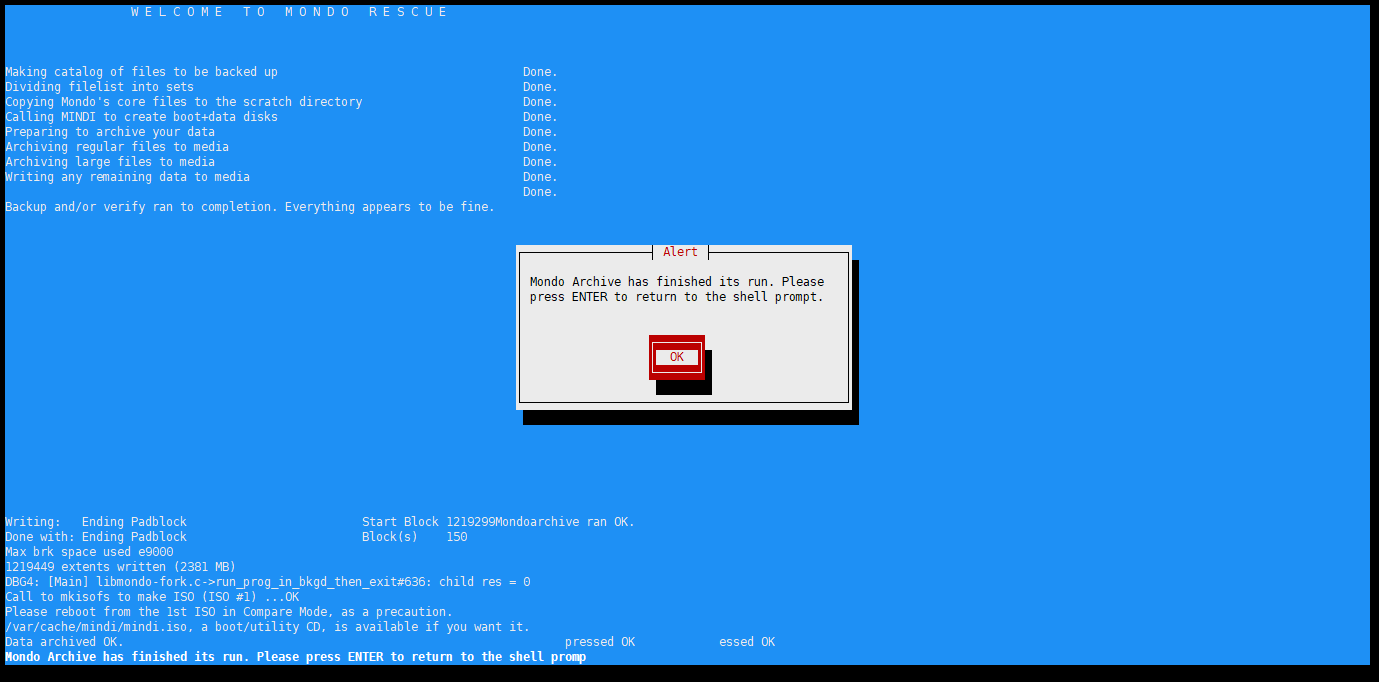Click 'Data archived OK.' line
This screenshot has height=682, width=1379.
(x=65, y=642)
